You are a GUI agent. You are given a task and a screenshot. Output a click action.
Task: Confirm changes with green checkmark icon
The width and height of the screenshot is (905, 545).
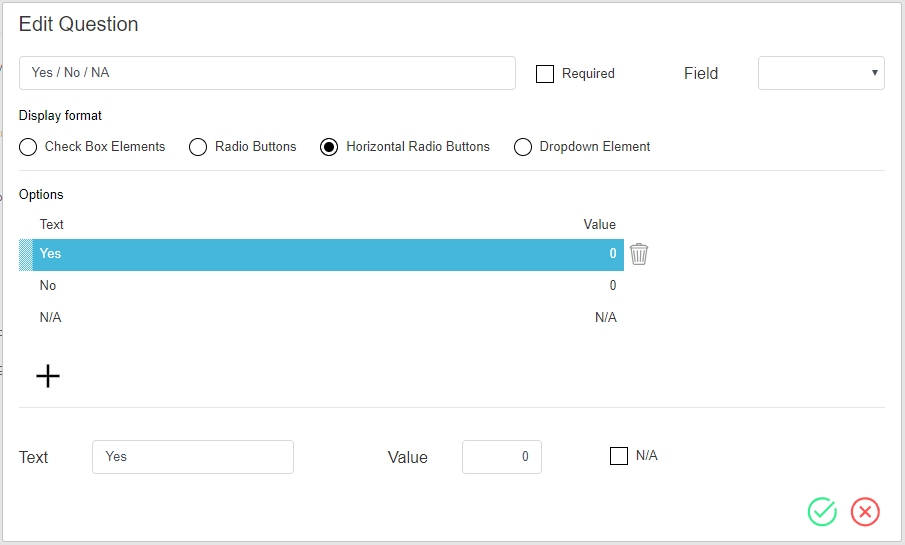822,512
